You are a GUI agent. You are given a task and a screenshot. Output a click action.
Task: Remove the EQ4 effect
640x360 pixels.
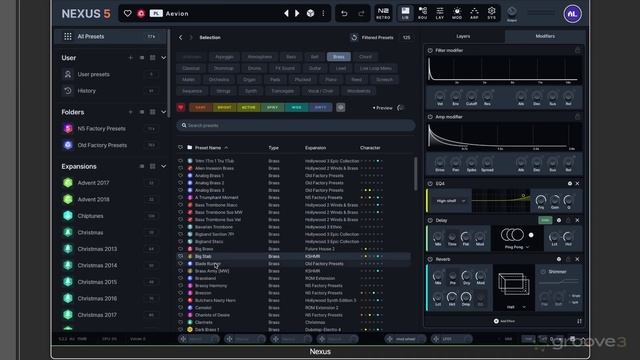[577, 184]
